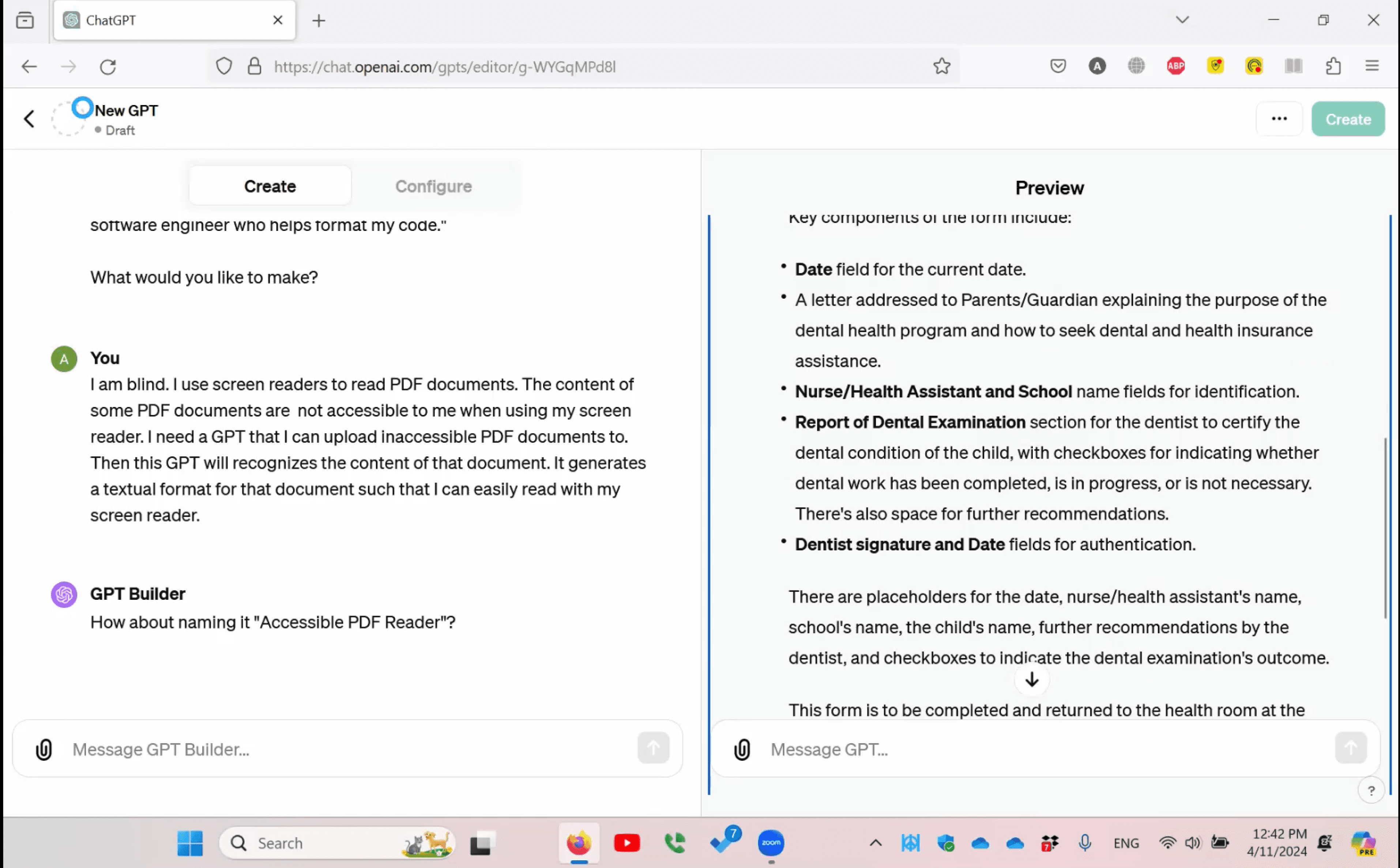1400x868 pixels.
Task: Click the paperclip in the Preview message box
Action: point(742,749)
